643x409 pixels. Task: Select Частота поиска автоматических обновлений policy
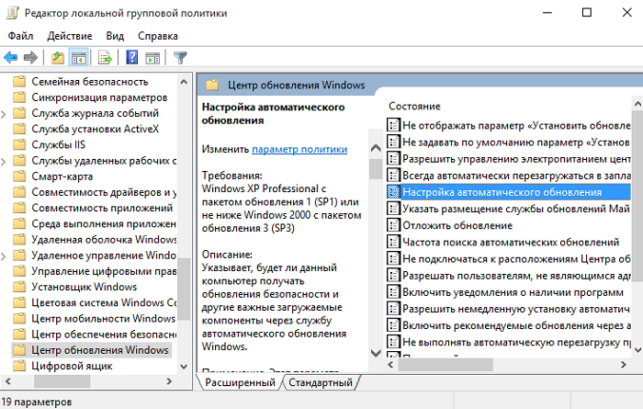pos(511,242)
